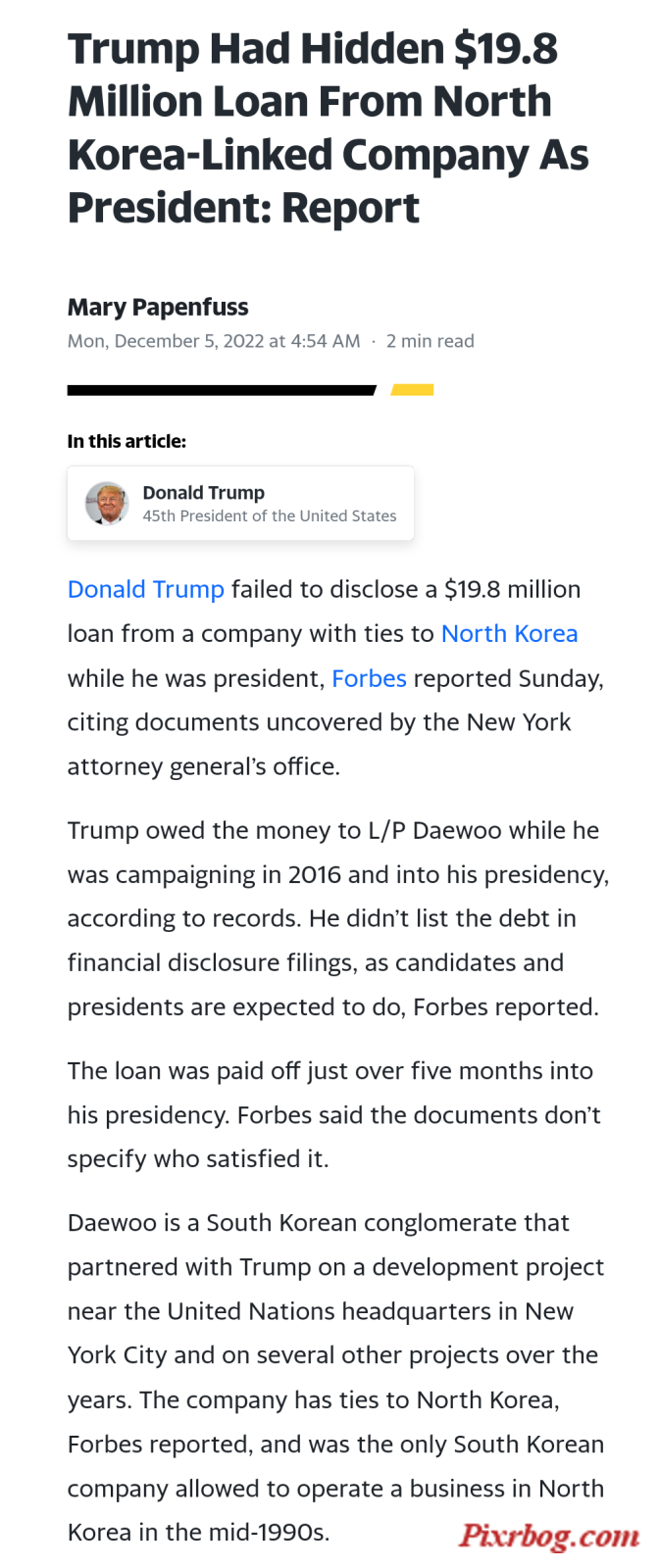Click the '2 min read' label

pos(430,341)
